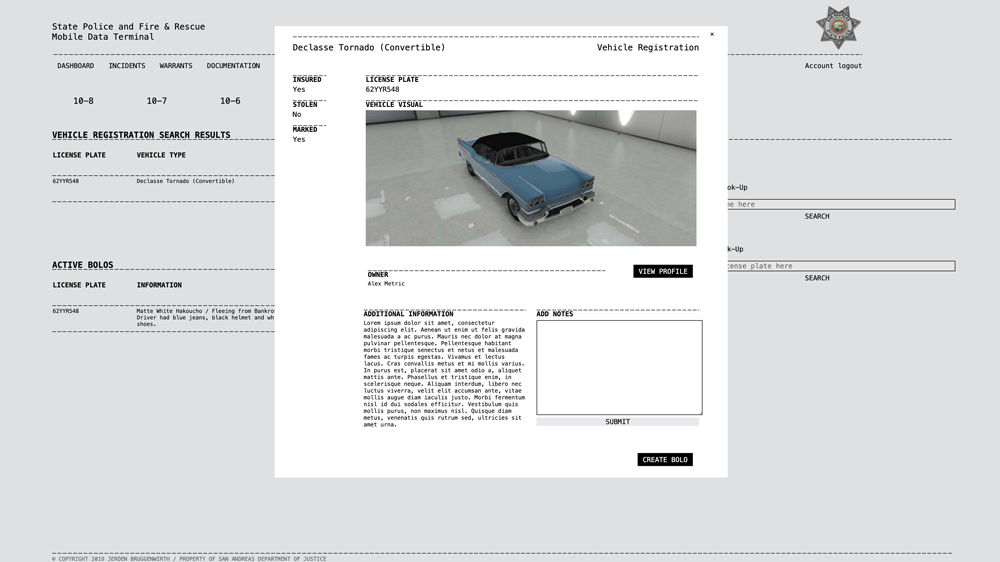Close the Vehicle Registration popup
The image size is (1000, 562).
712,34
